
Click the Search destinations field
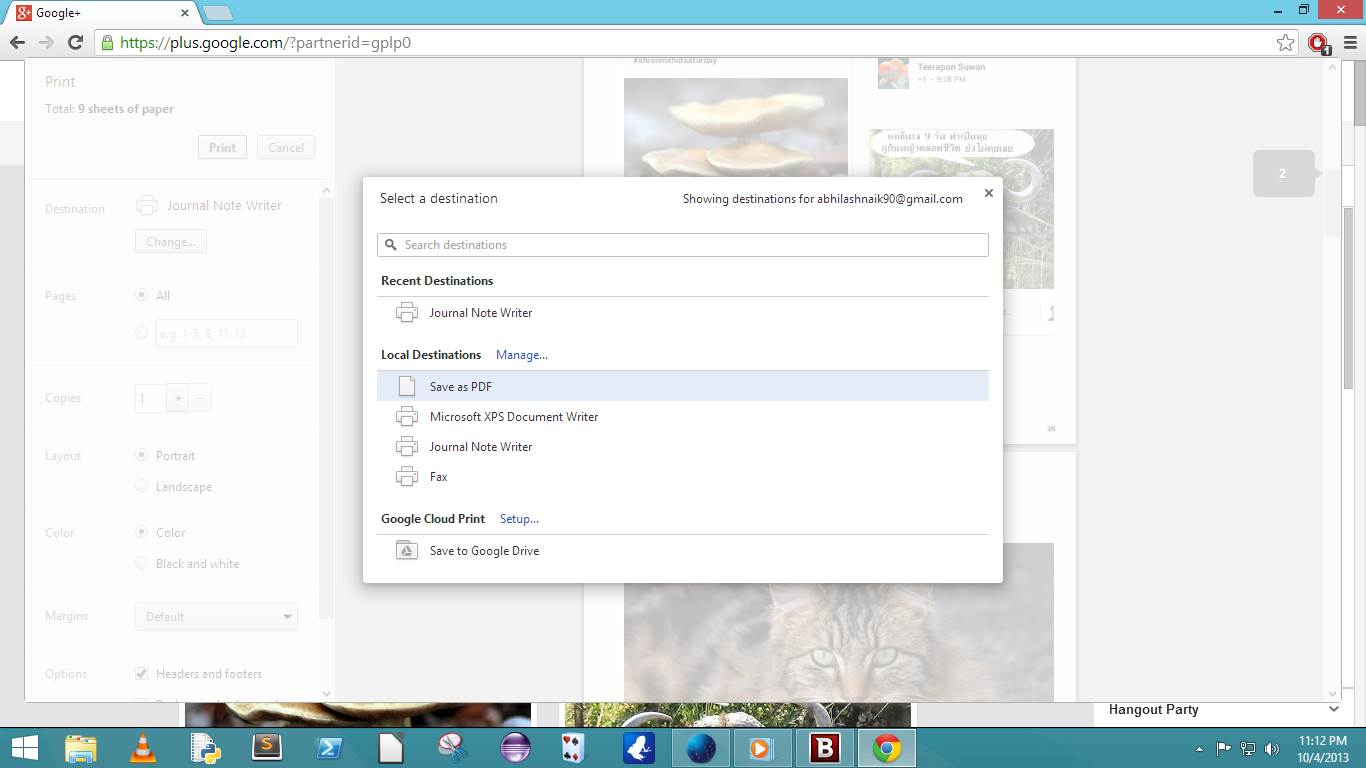pyautogui.click(x=683, y=245)
